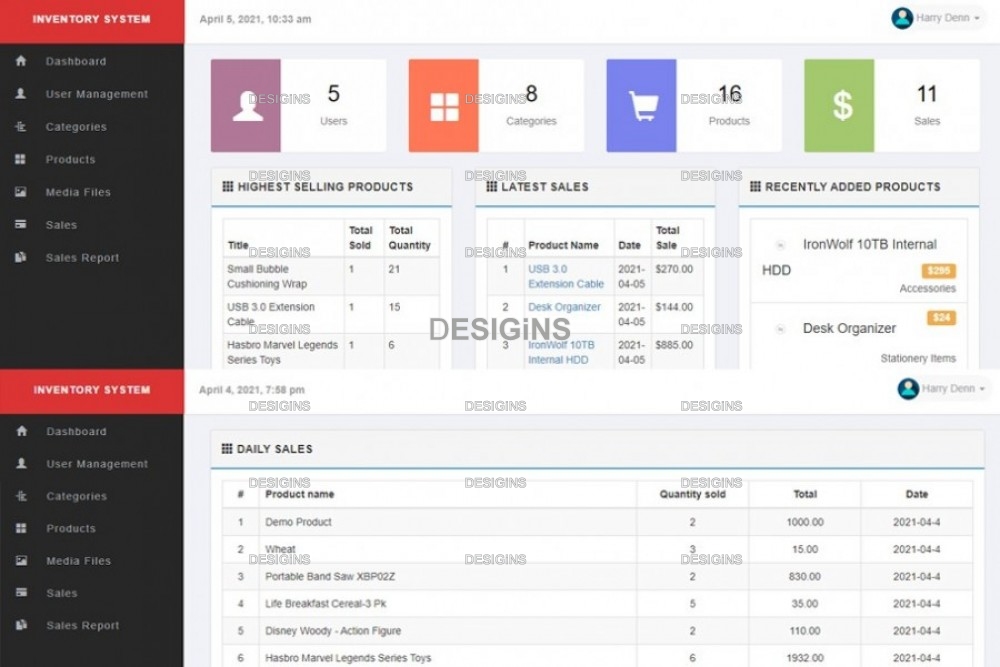This screenshot has height=667, width=1000.
Task: Select User Management from the sidebar menu
Action: pyautogui.click(x=95, y=94)
